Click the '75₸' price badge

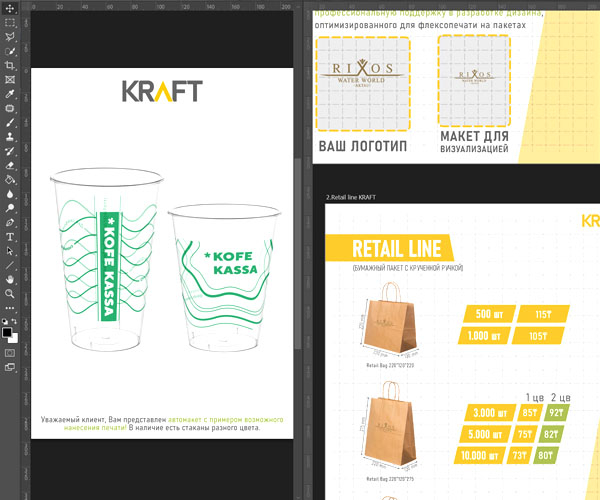click(525, 434)
